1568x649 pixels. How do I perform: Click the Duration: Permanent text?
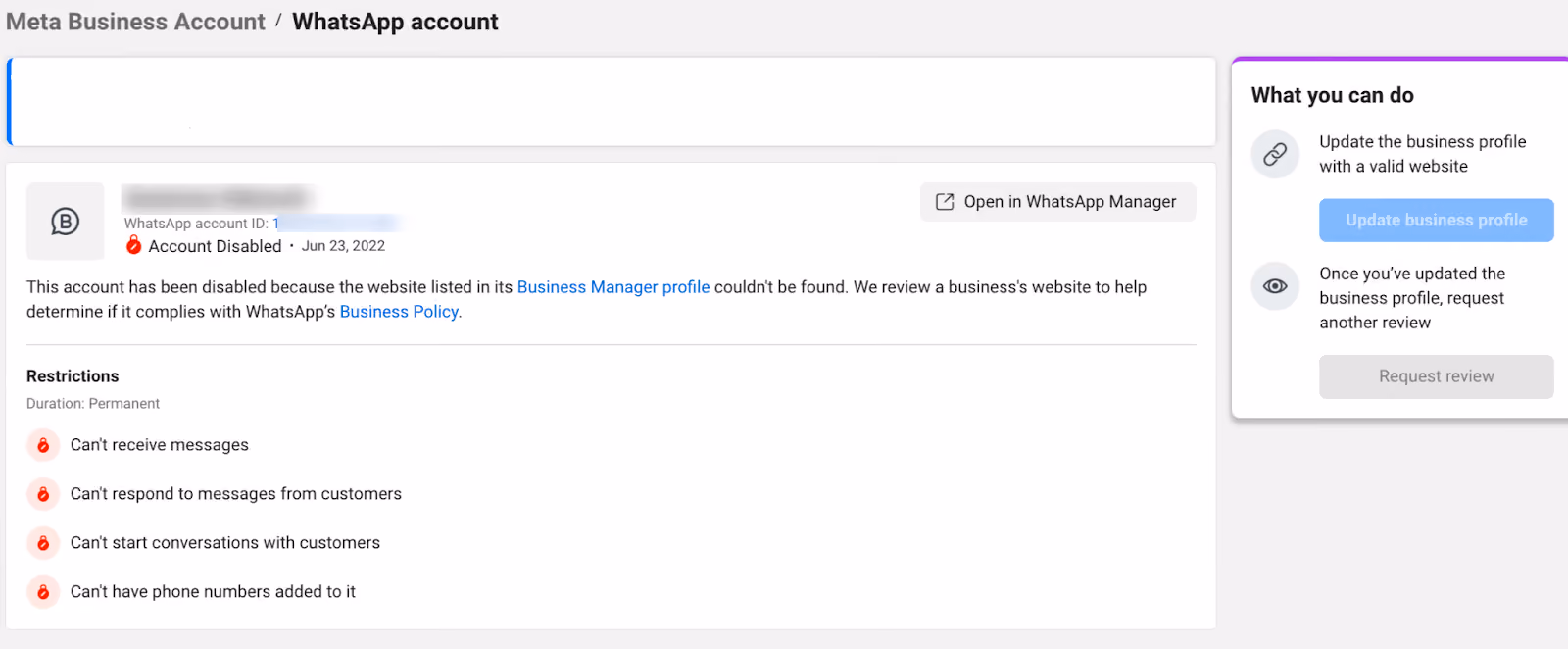tap(93, 404)
